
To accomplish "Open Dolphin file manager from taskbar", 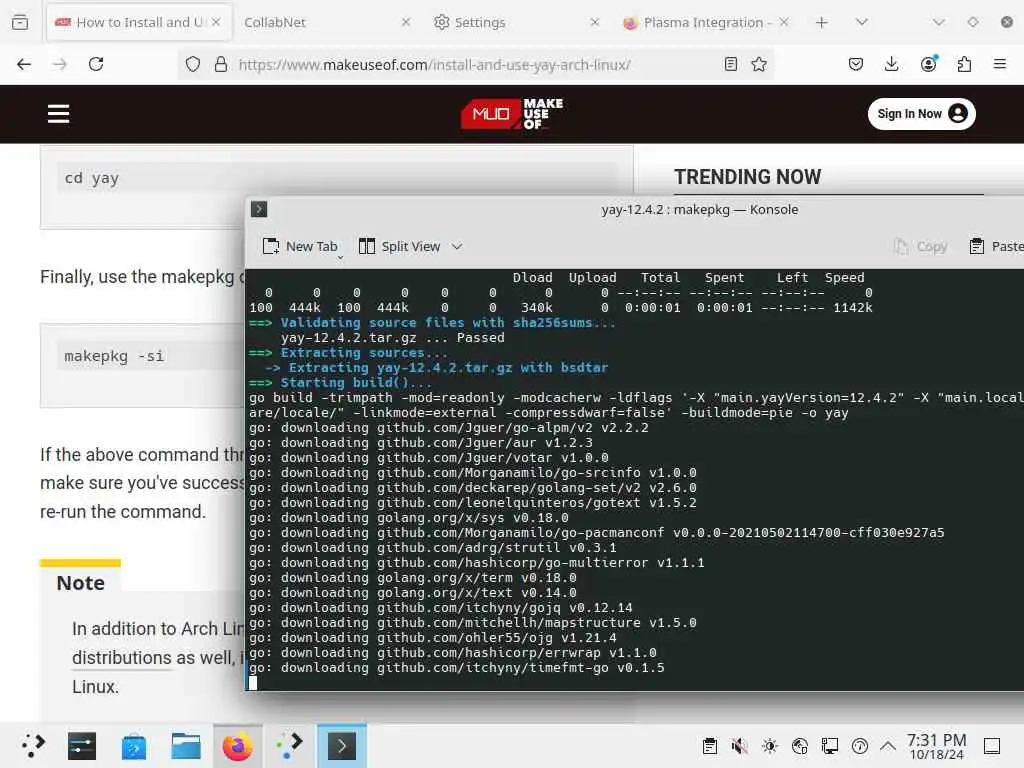I will click(x=186, y=746).
